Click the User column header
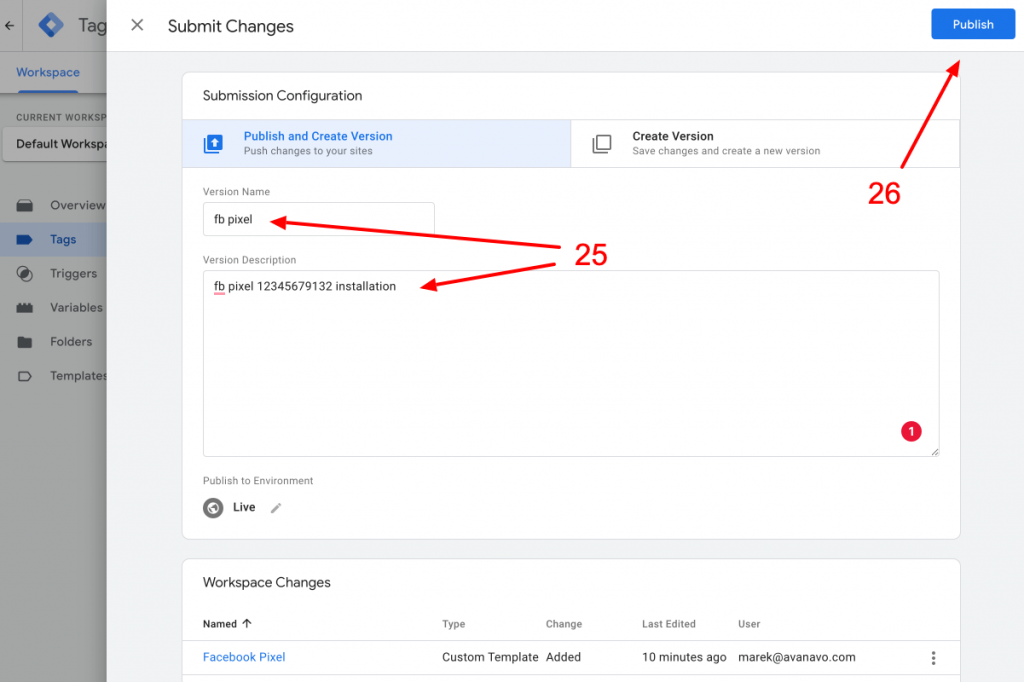 (749, 624)
